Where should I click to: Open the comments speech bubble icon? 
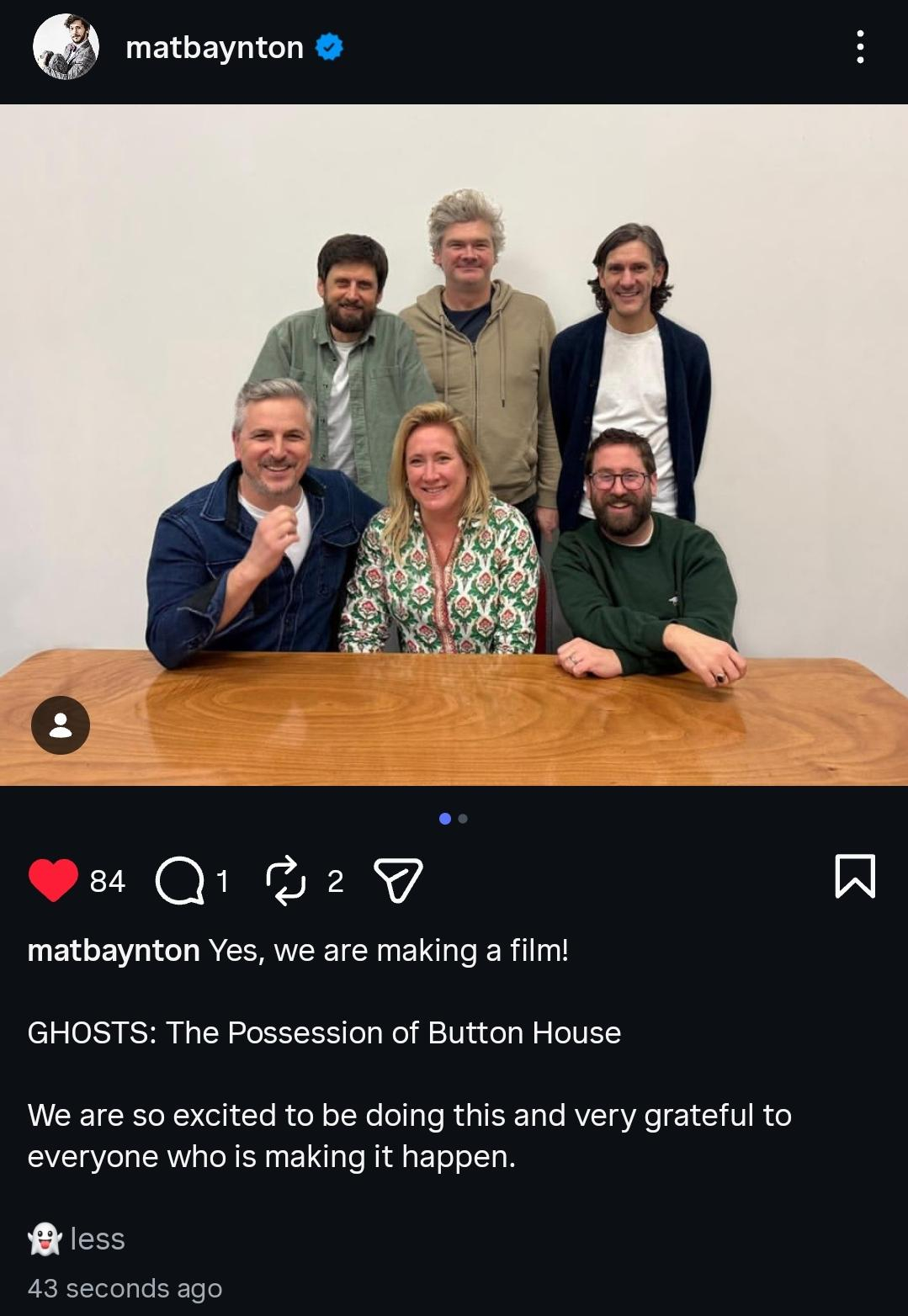[179, 881]
